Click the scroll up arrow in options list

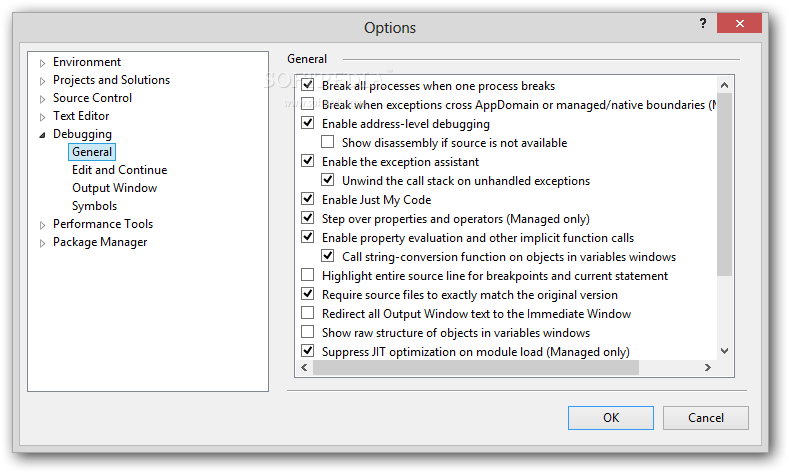click(x=724, y=85)
